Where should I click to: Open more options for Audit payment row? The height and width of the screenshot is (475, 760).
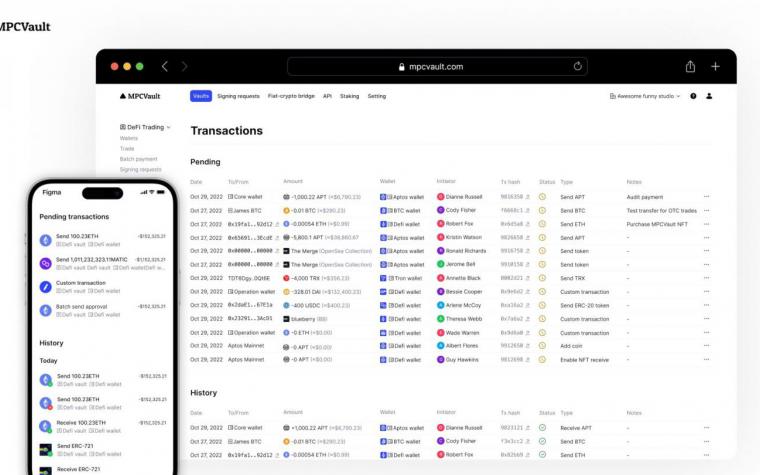pyautogui.click(x=706, y=197)
